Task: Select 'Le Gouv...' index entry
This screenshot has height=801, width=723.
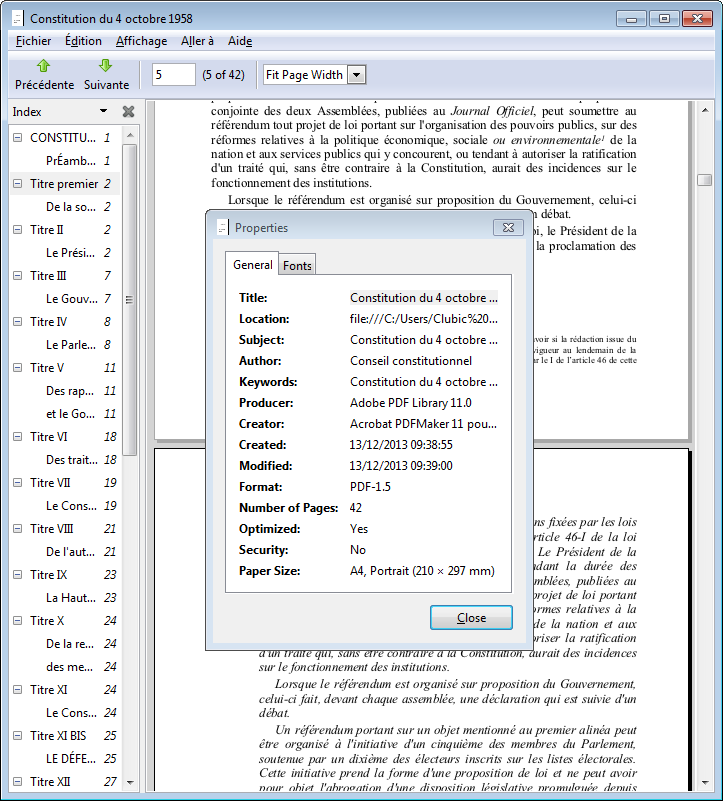Action: coord(71,299)
